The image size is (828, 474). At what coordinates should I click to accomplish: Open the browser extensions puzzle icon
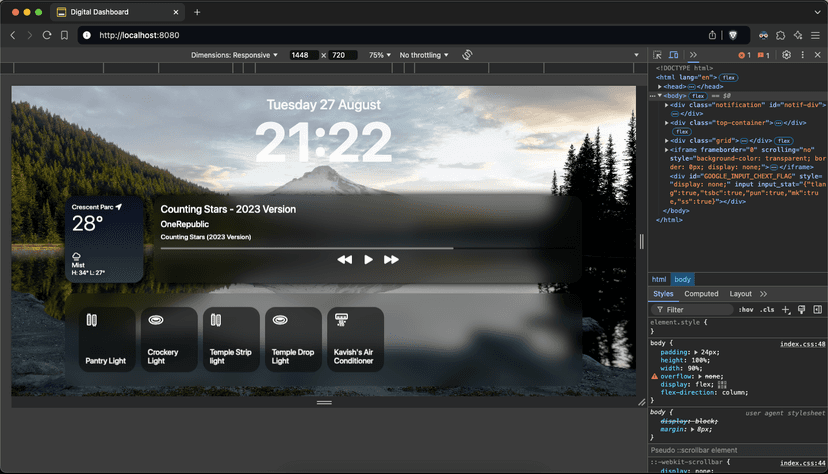coord(781,35)
